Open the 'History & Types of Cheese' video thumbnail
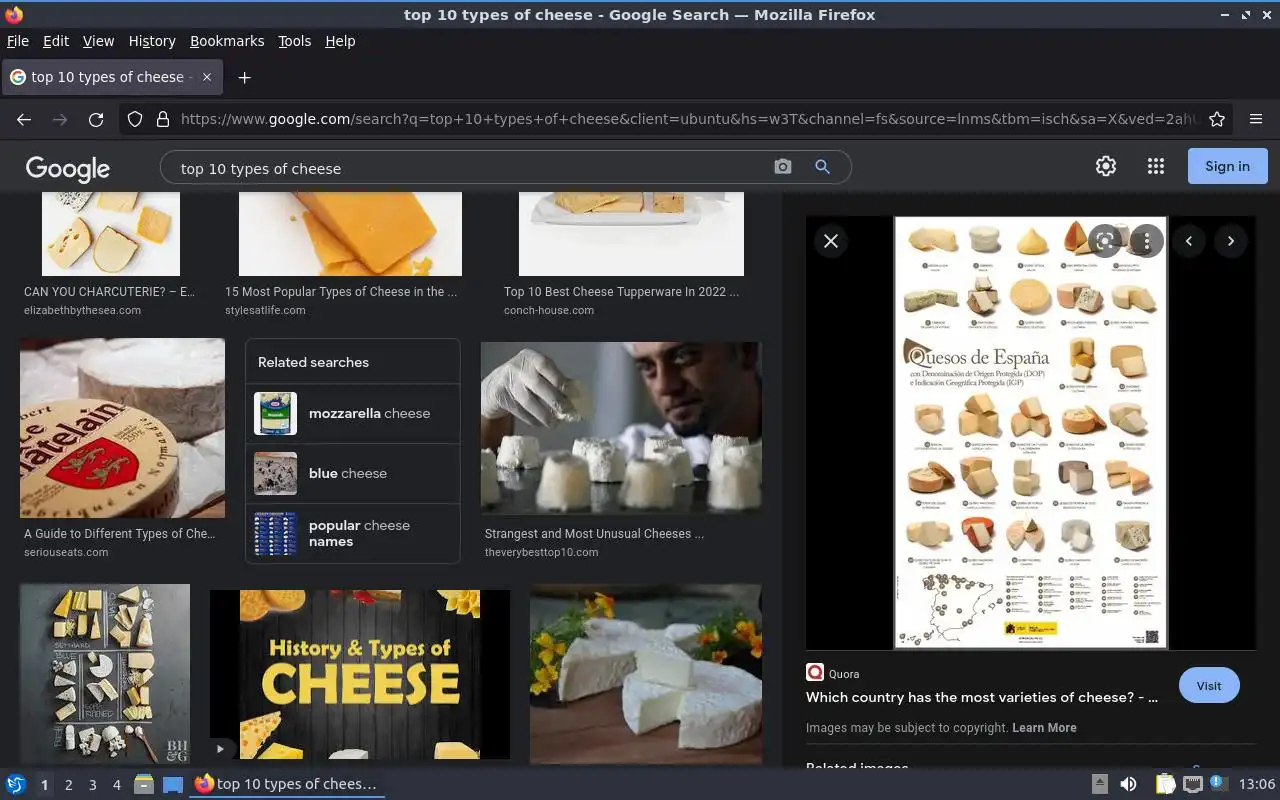This screenshot has width=1280, height=800. [x=360, y=674]
